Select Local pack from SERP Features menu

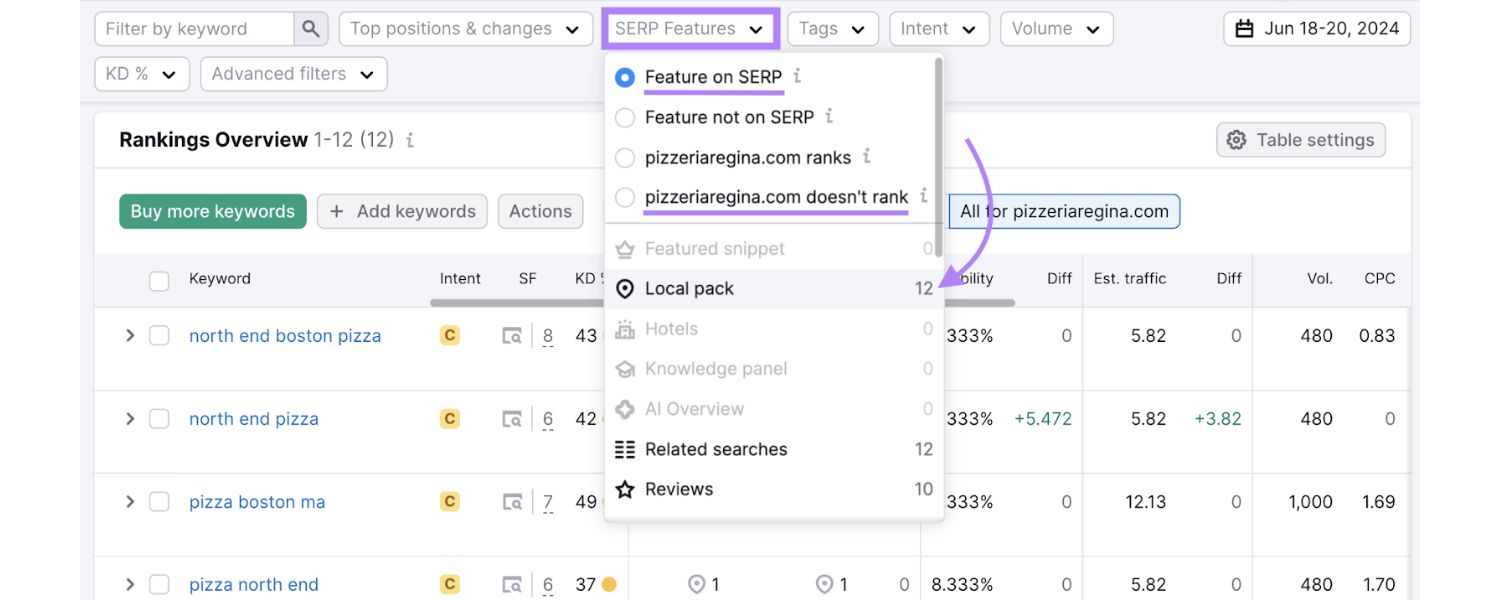[x=690, y=288]
